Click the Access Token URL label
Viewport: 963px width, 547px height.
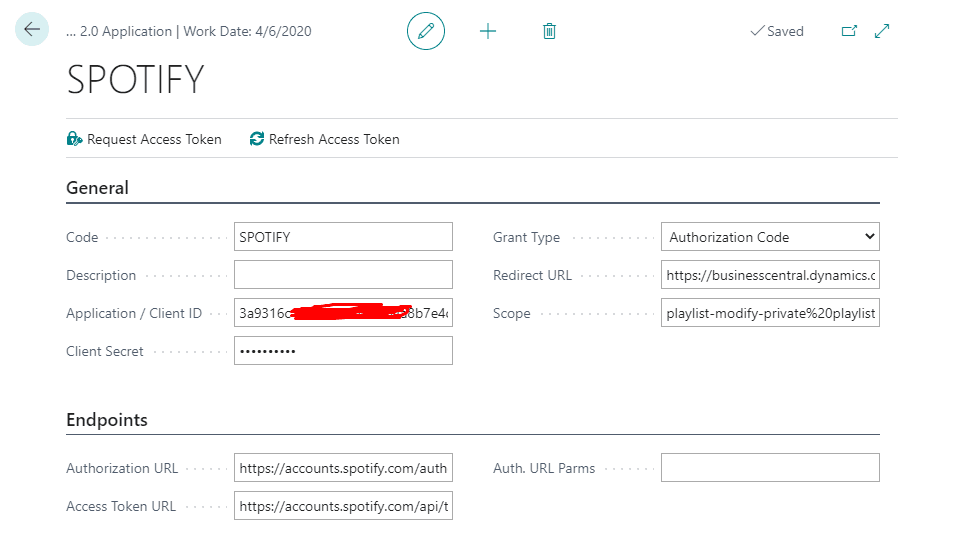click(121, 506)
